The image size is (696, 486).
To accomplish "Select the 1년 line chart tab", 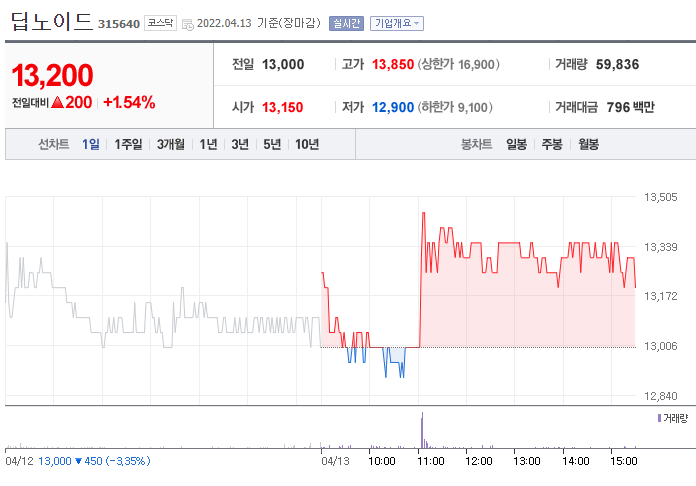I will [208, 144].
